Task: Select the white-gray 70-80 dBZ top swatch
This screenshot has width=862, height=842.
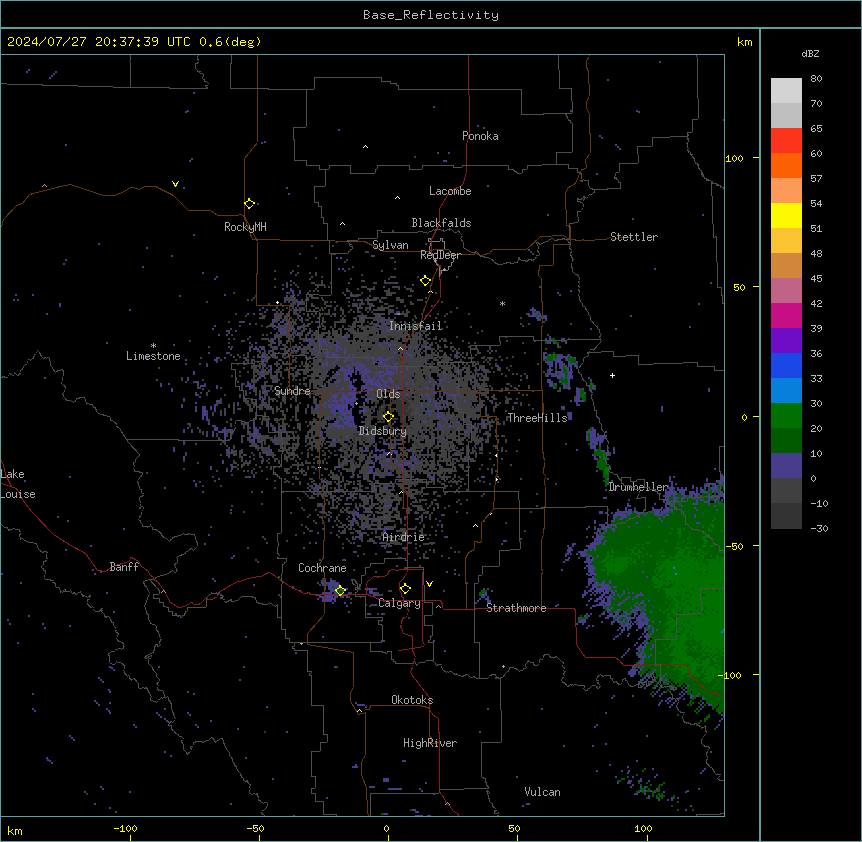Action: tap(786, 90)
